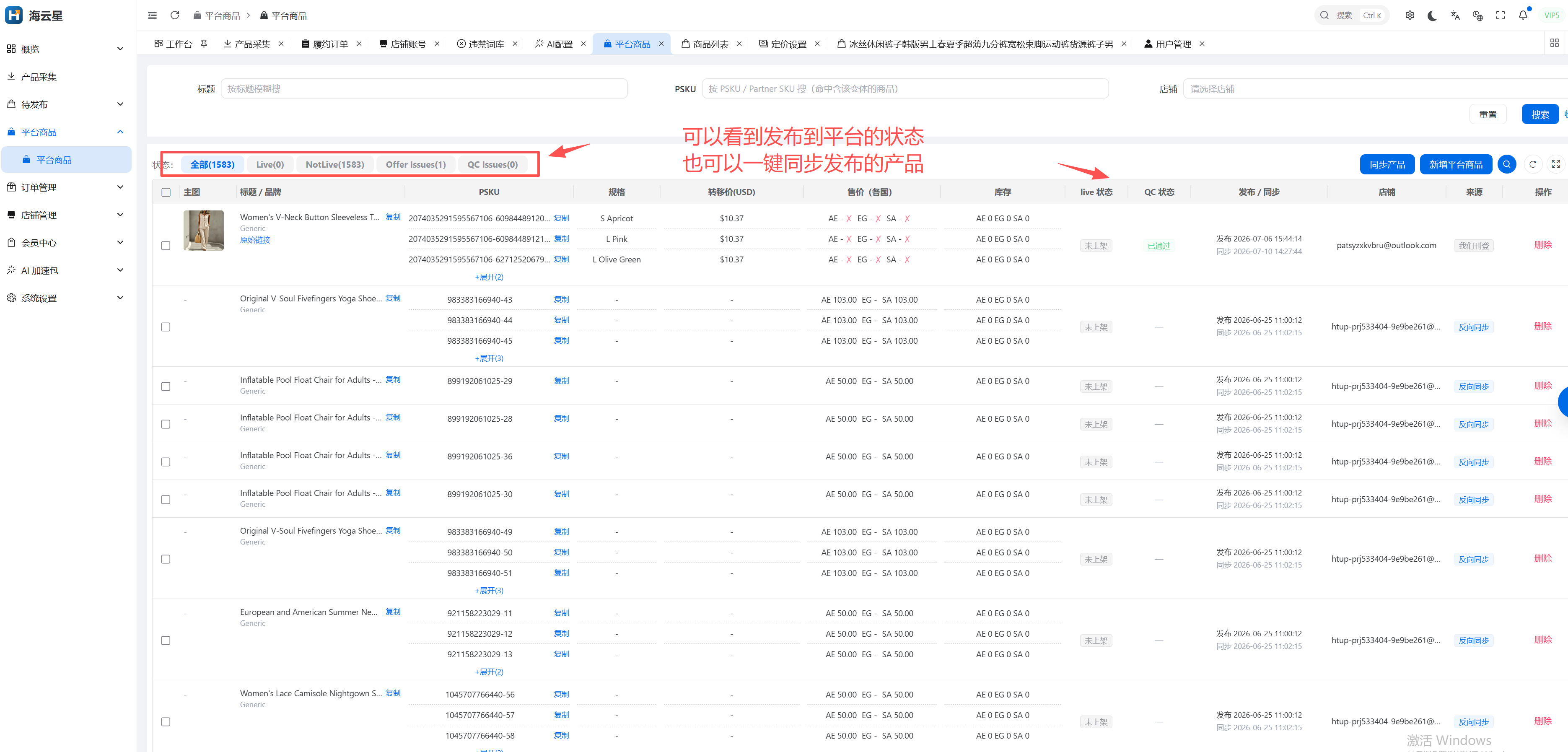This screenshot has width=1568, height=752.
Task: Check the European and American Summer row checkbox
Action: tap(166, 640)
